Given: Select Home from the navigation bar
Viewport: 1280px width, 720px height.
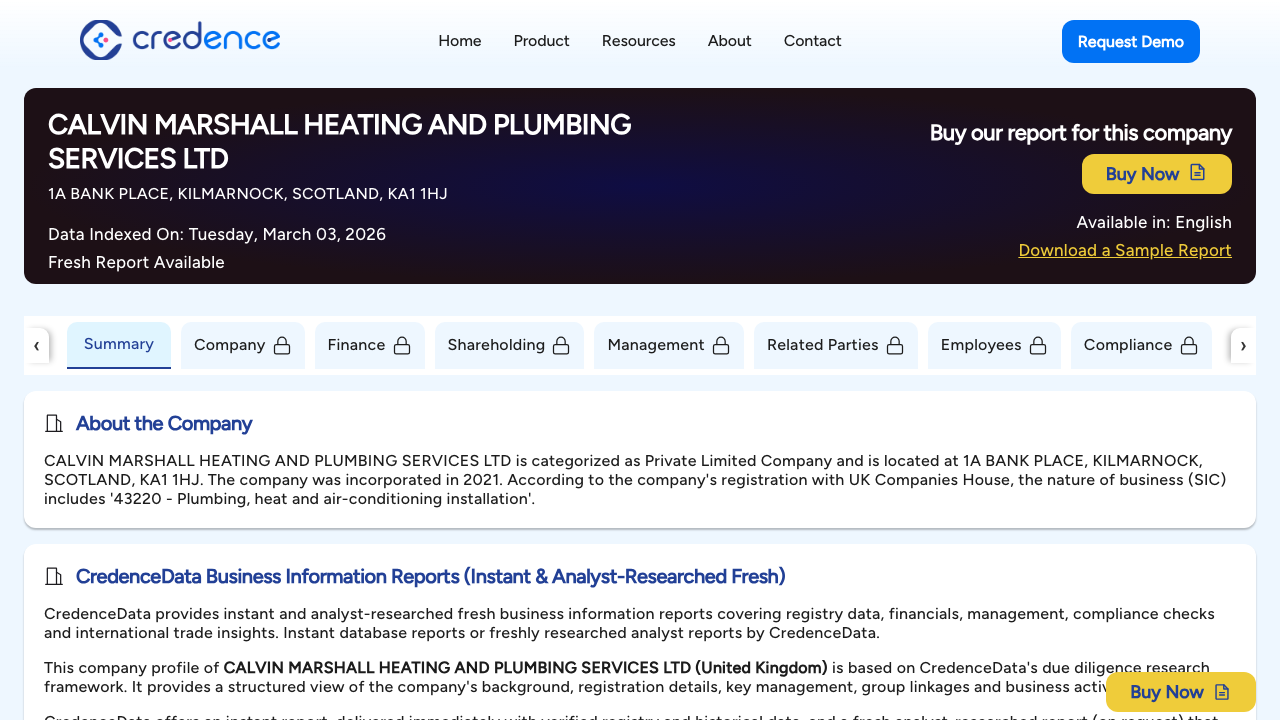Looking at the screenshot, I should tap(459, 41).
